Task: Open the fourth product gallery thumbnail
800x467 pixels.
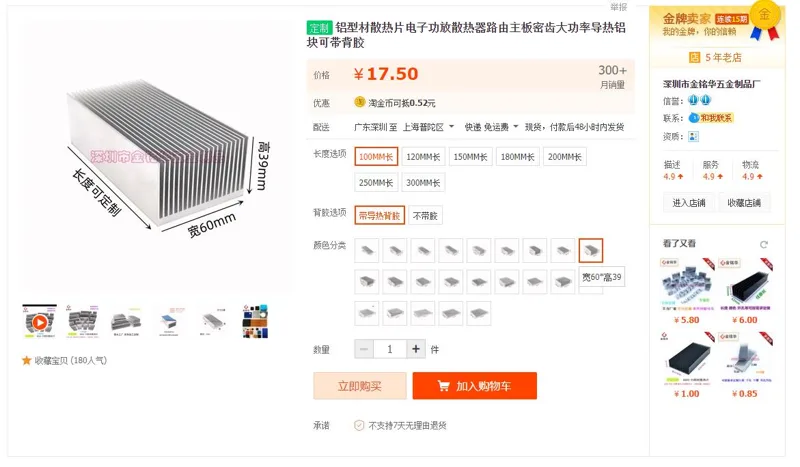Action: (169, 322)
